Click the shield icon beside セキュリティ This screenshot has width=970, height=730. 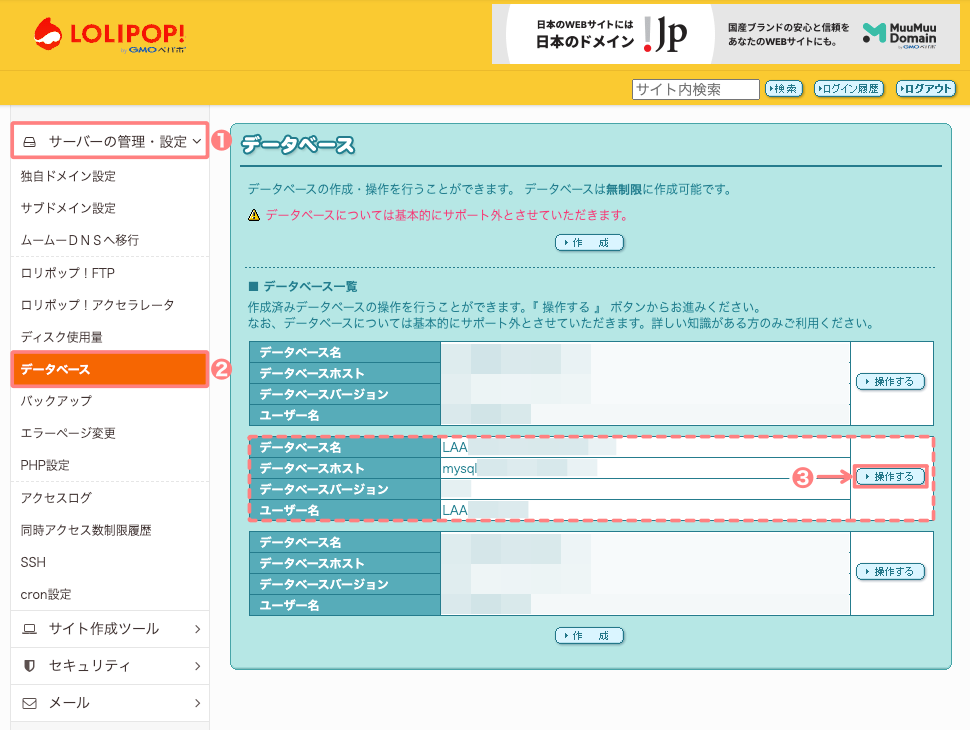pos(29,666)
